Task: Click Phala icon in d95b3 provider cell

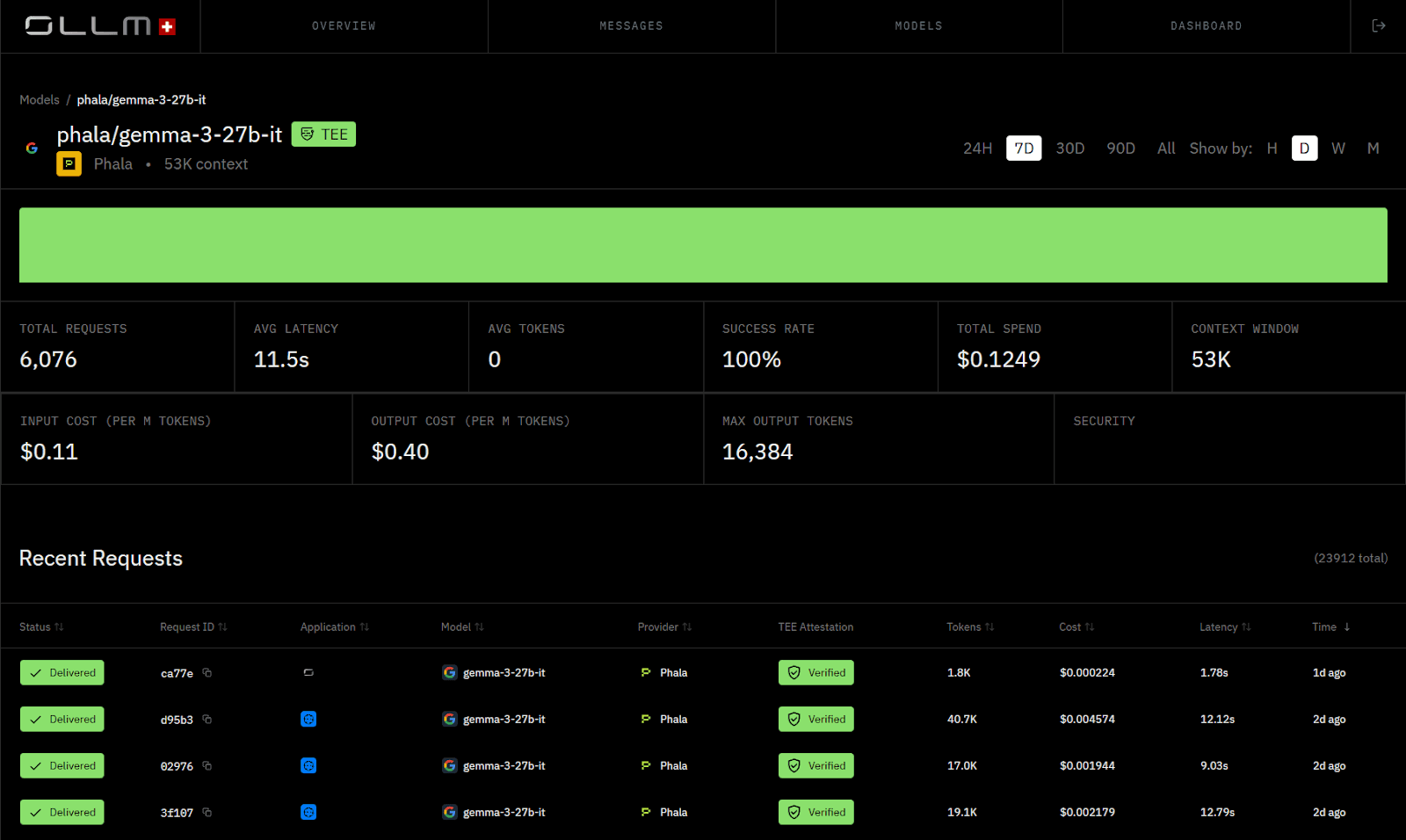Action: 646,720
